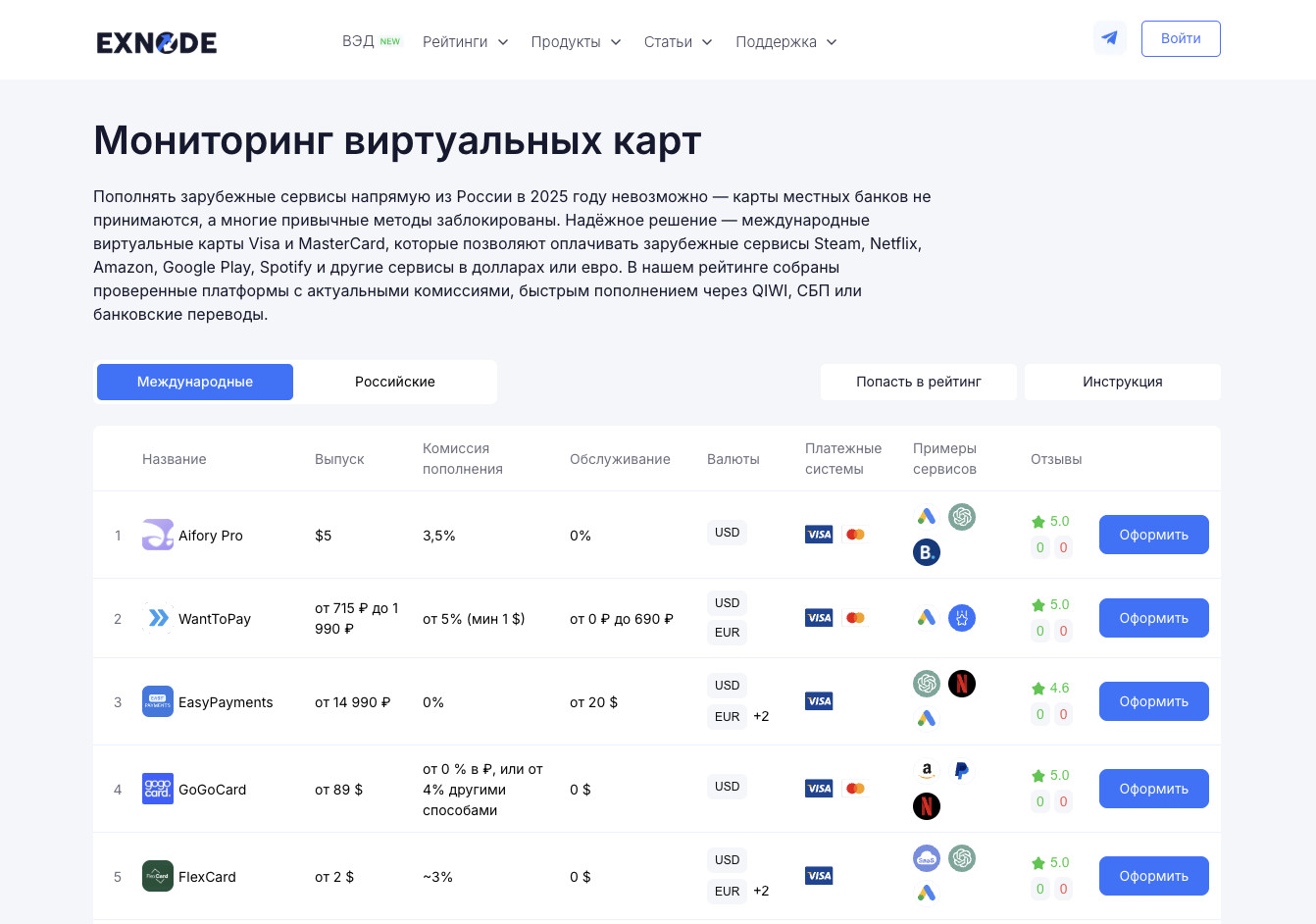Click the positive reviews count for Aifory Pro
The width and height of the screenshot is (1316, 924).
point(1040,547)
